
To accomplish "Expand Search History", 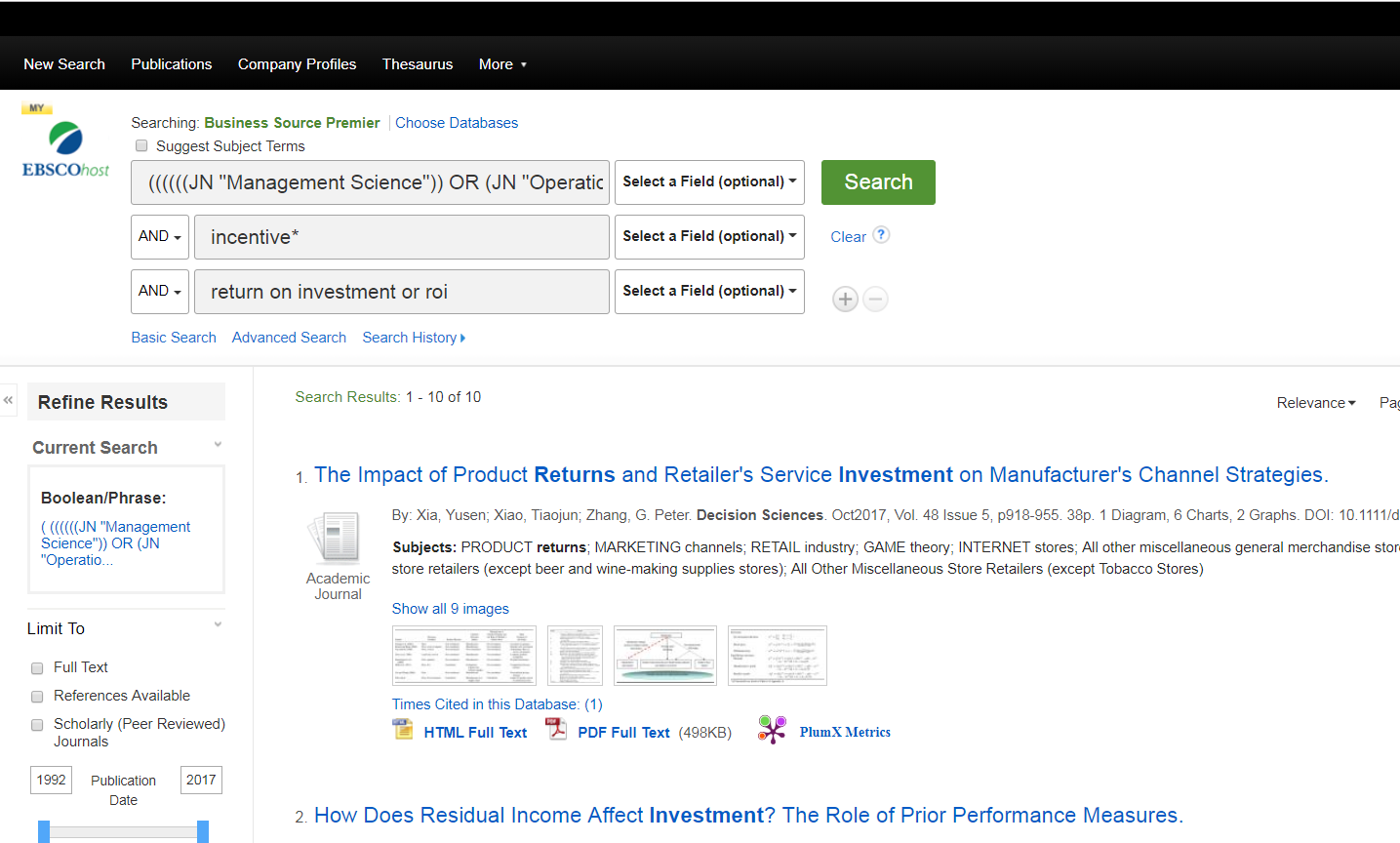I will point(414,338).
